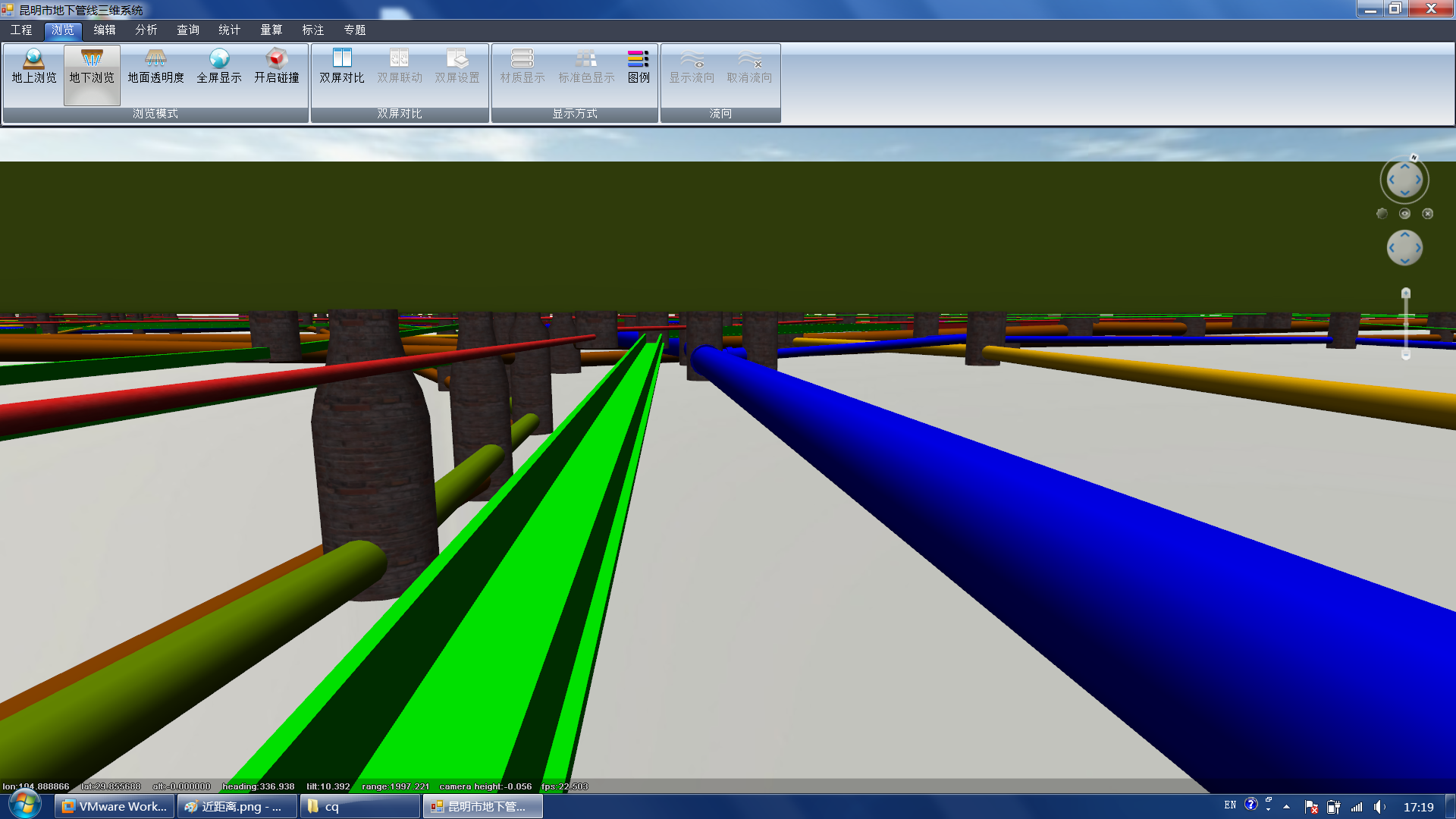Open 地面透明度 ground transparency tool
Image resolution: width=1456 pixels, height=819 pixels.
click(155, 67)
